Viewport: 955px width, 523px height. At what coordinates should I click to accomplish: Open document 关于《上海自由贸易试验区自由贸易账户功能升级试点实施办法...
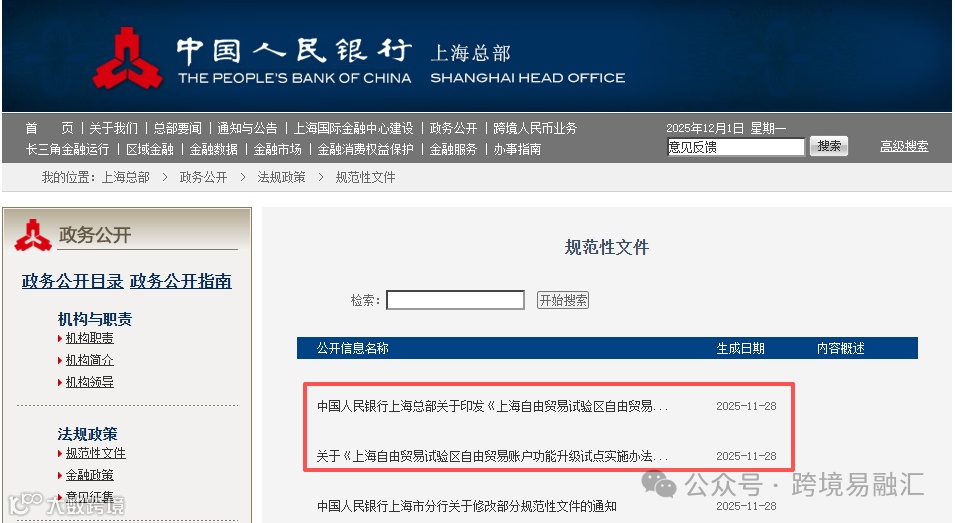[x=492, y=456]
